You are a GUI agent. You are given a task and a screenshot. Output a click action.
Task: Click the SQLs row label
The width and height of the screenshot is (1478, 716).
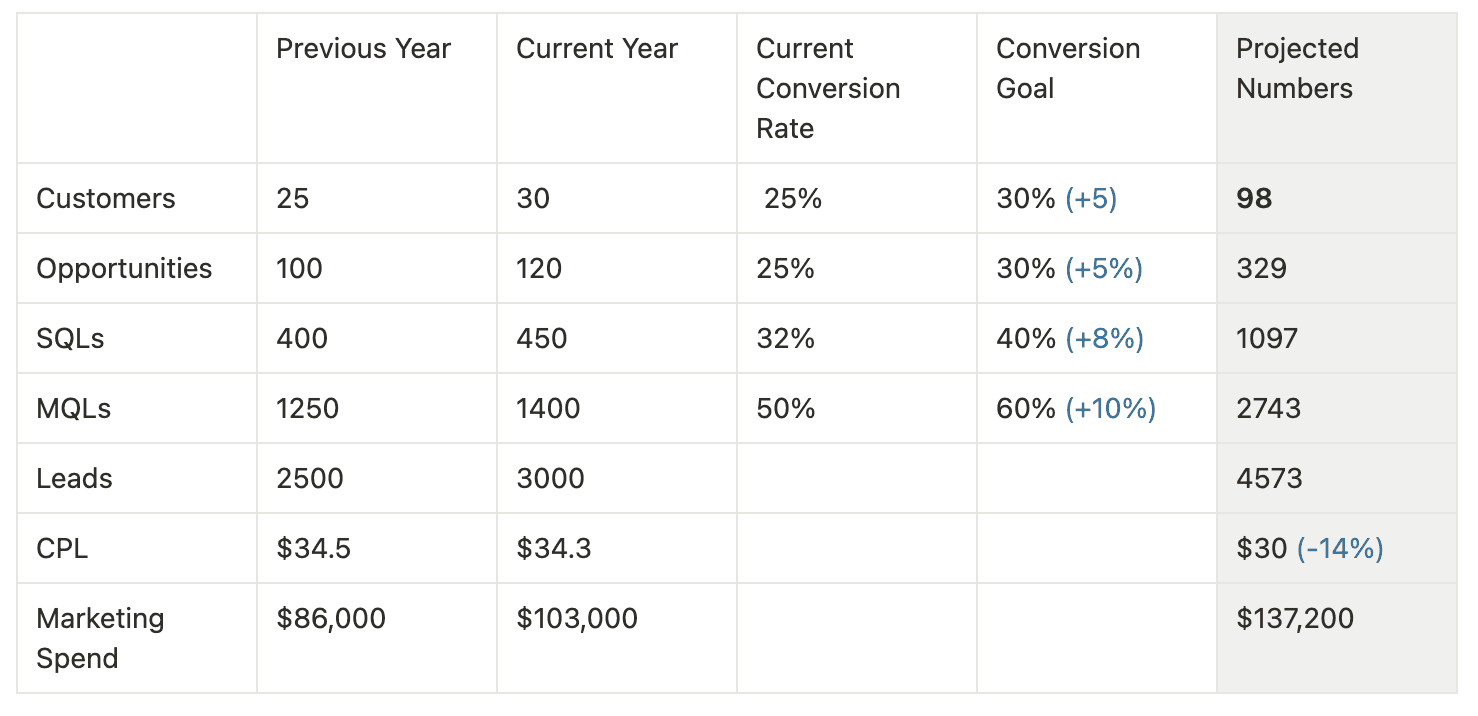[x=70, y=339]
